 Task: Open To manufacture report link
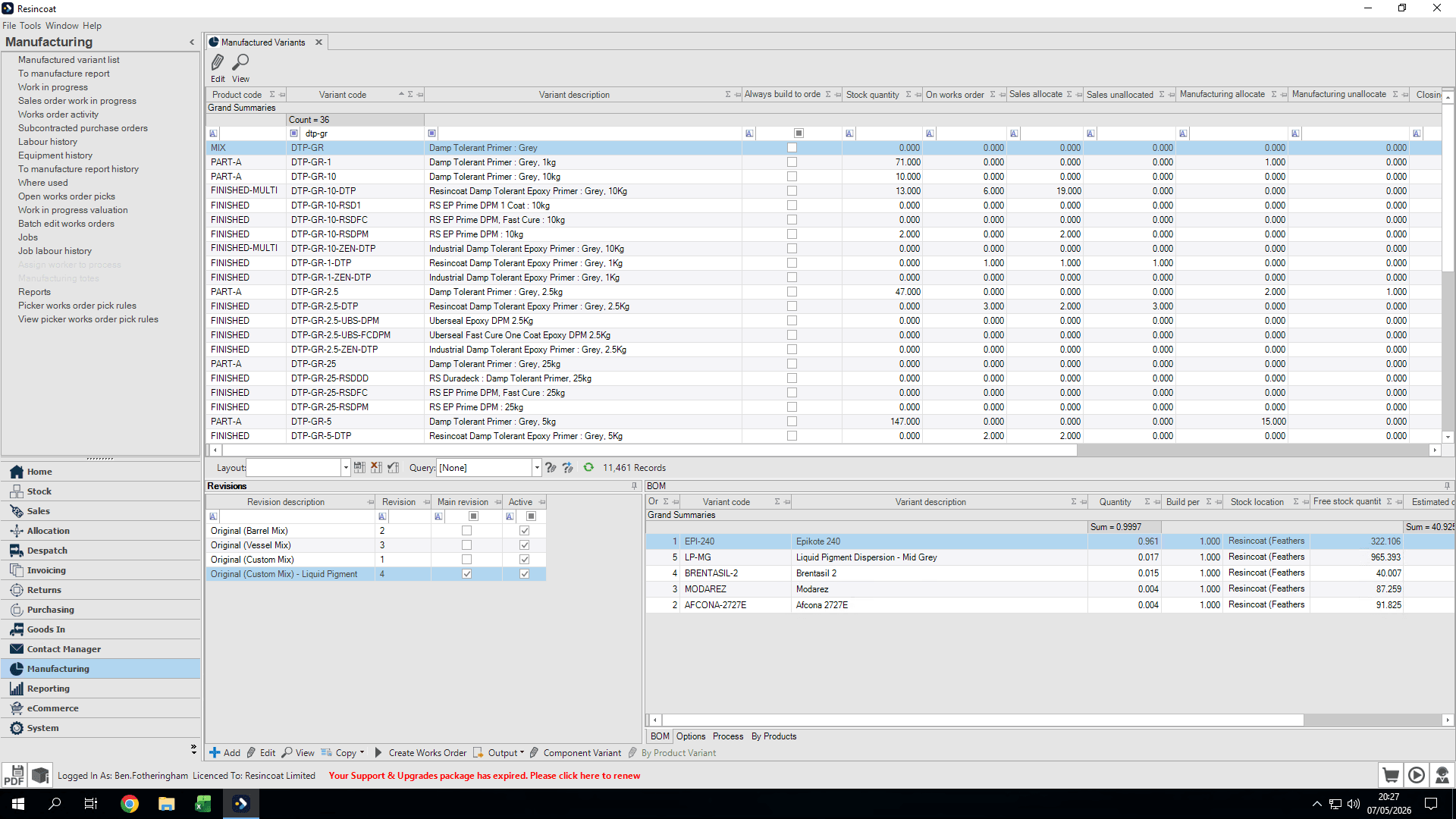click(x=64, y=74)
